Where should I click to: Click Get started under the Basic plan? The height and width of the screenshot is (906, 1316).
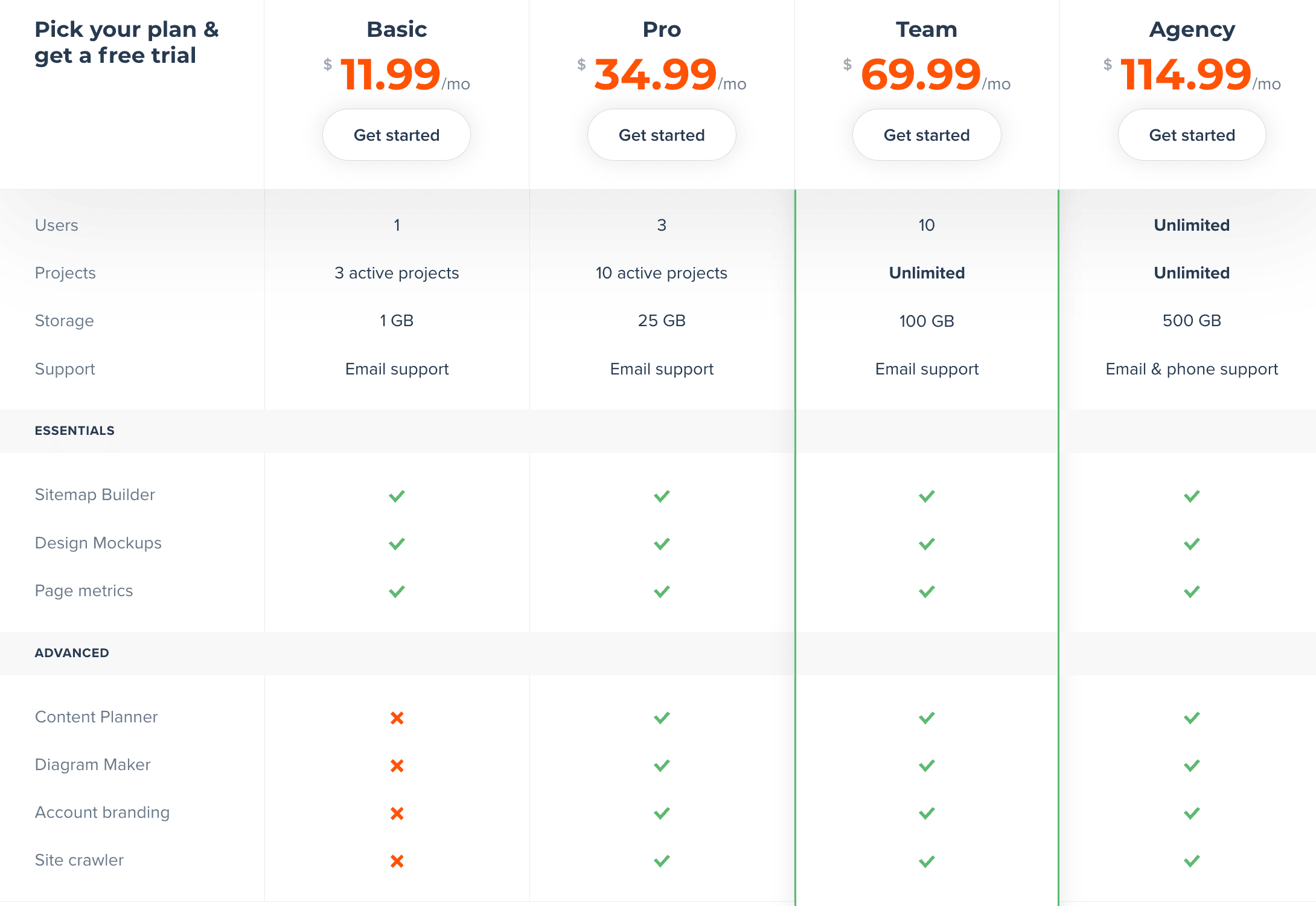pyautogui.click(x=396, y=135)
